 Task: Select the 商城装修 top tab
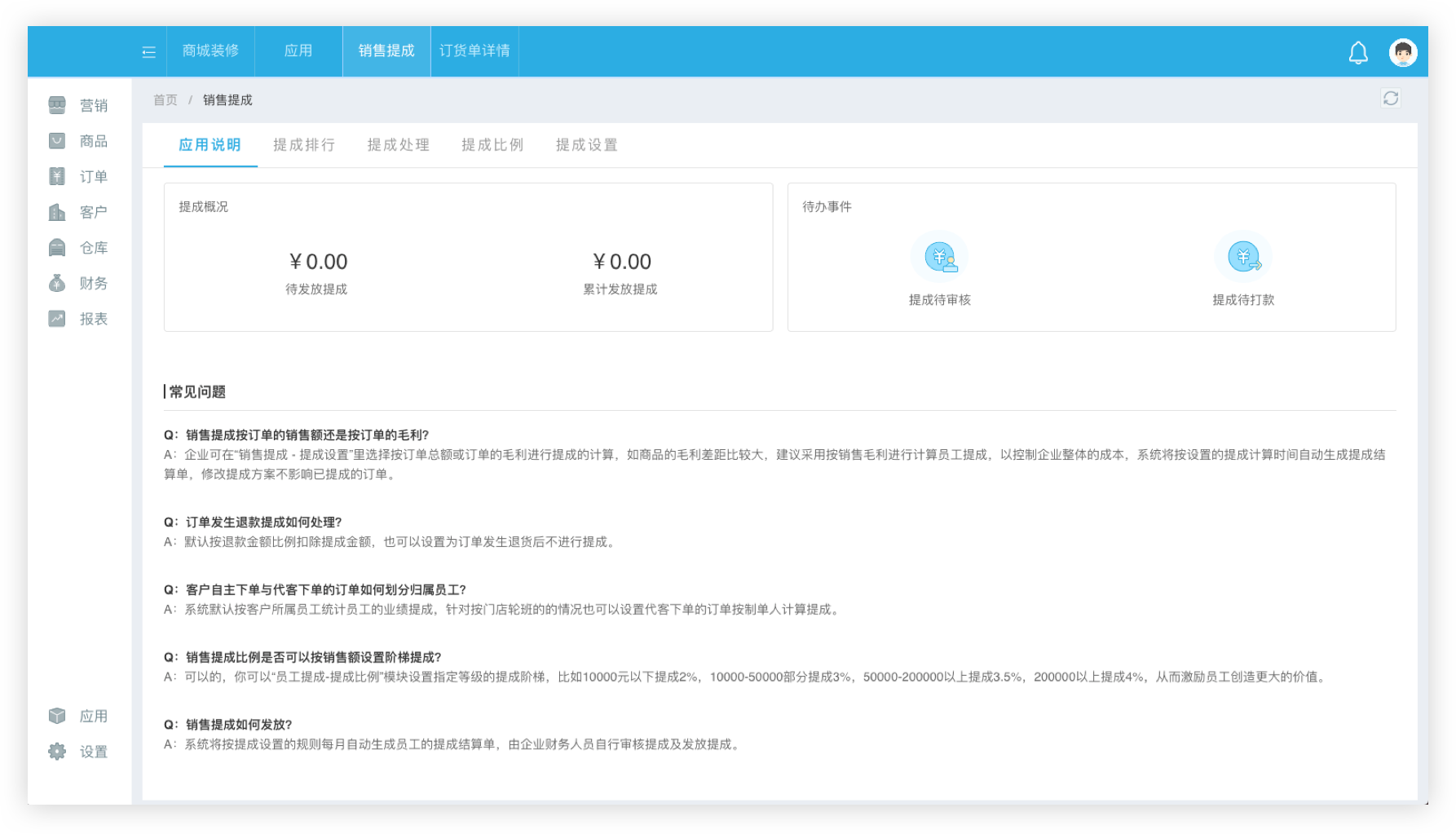pos(210,51)
